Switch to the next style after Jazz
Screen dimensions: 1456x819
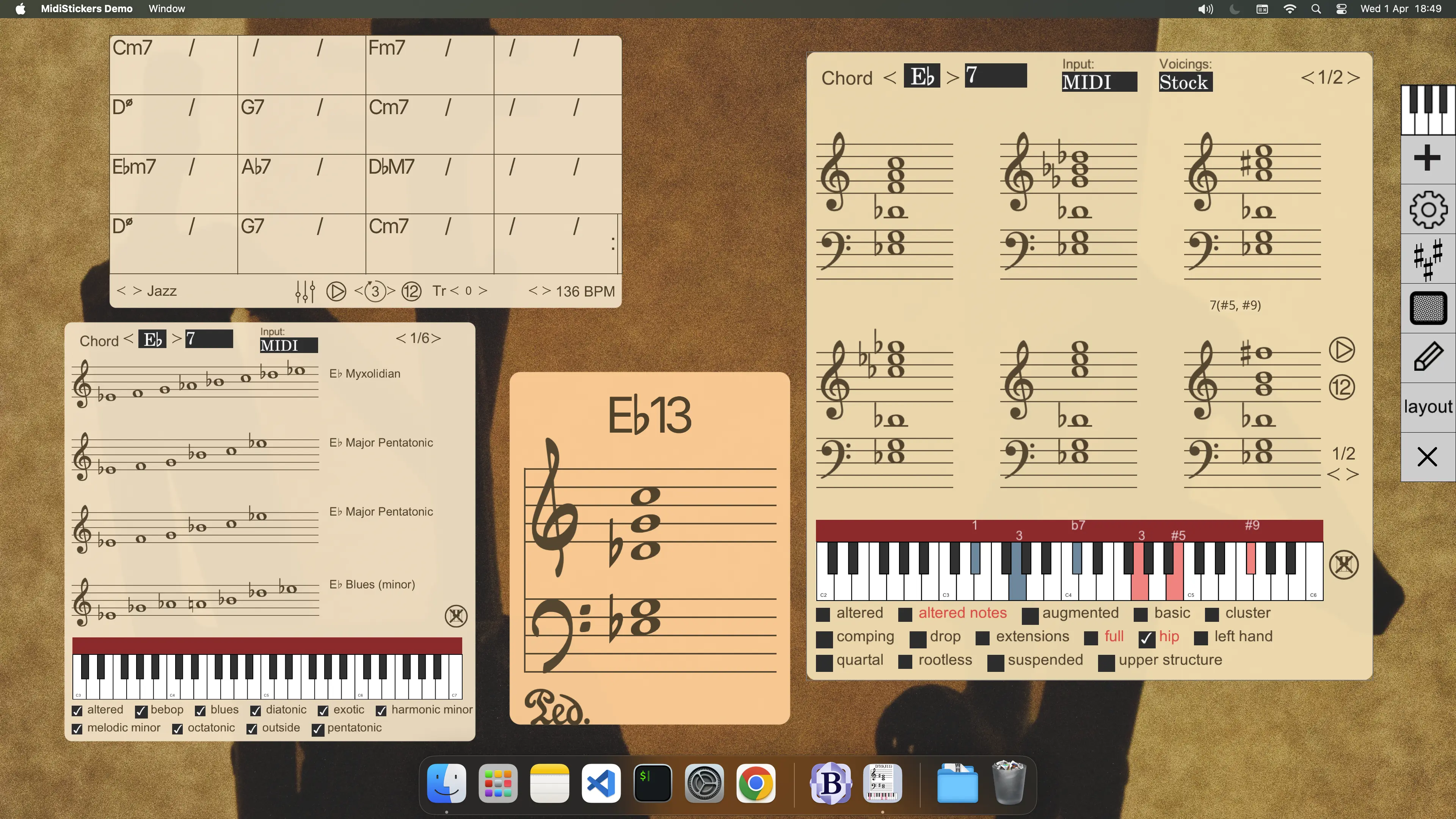(137, 290)
